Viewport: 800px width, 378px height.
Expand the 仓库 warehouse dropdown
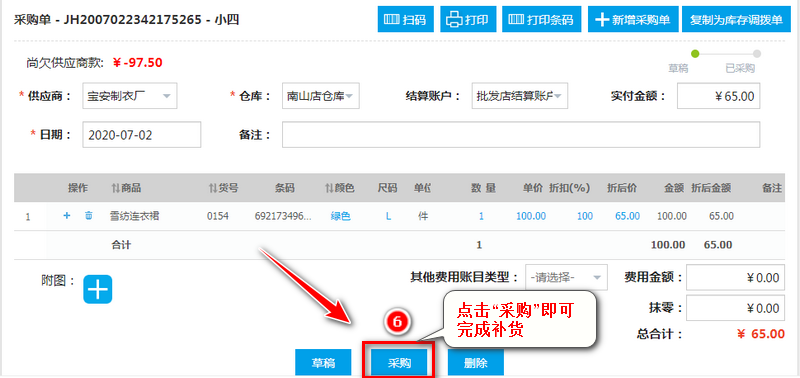[320, 96]
